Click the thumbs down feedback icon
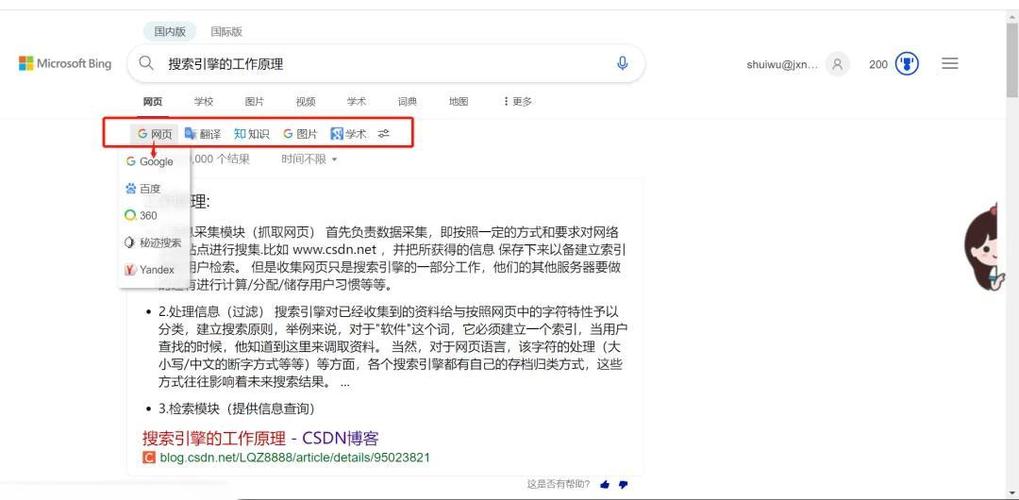Viewport: 1019px width, 500px height. pyautogui.click(x=623, y=484)
